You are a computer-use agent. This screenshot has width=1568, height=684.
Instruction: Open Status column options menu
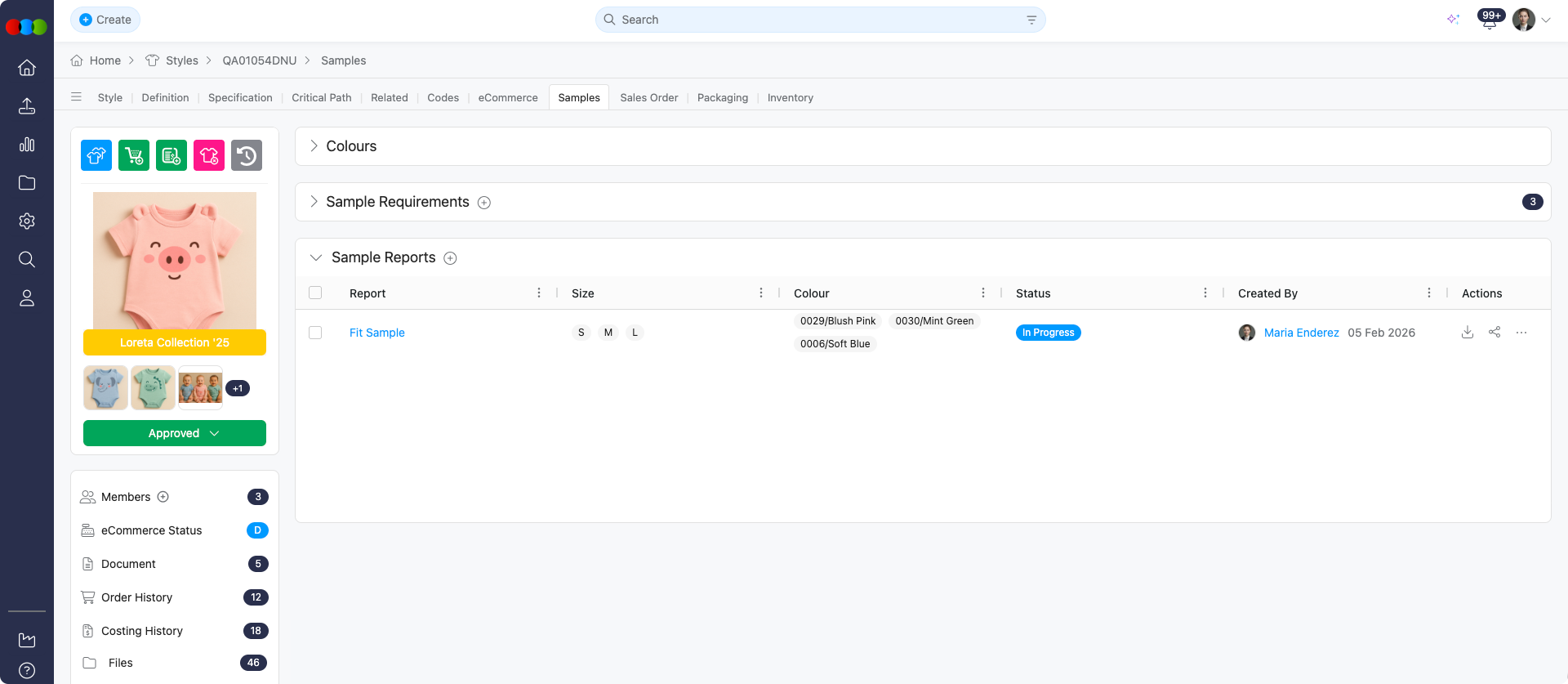click(1205, 293)
